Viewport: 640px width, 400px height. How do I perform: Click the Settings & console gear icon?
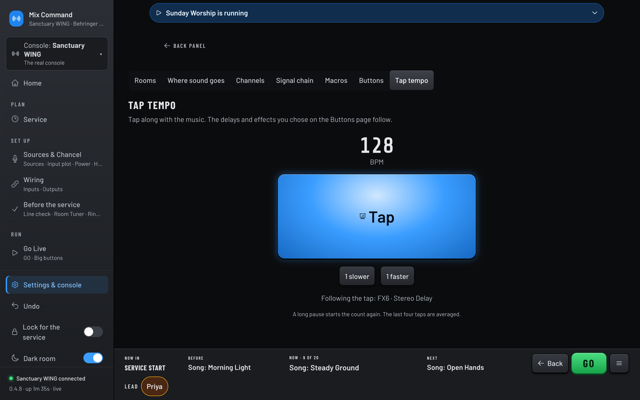click(15, 285)
